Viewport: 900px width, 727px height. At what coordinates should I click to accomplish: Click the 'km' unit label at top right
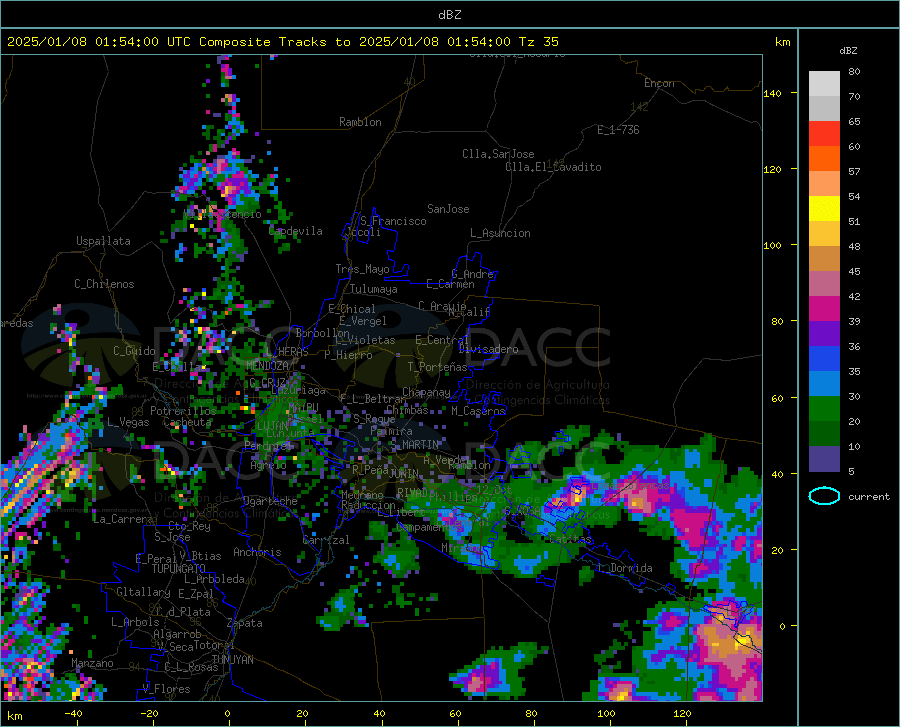(x=782, y=42)
